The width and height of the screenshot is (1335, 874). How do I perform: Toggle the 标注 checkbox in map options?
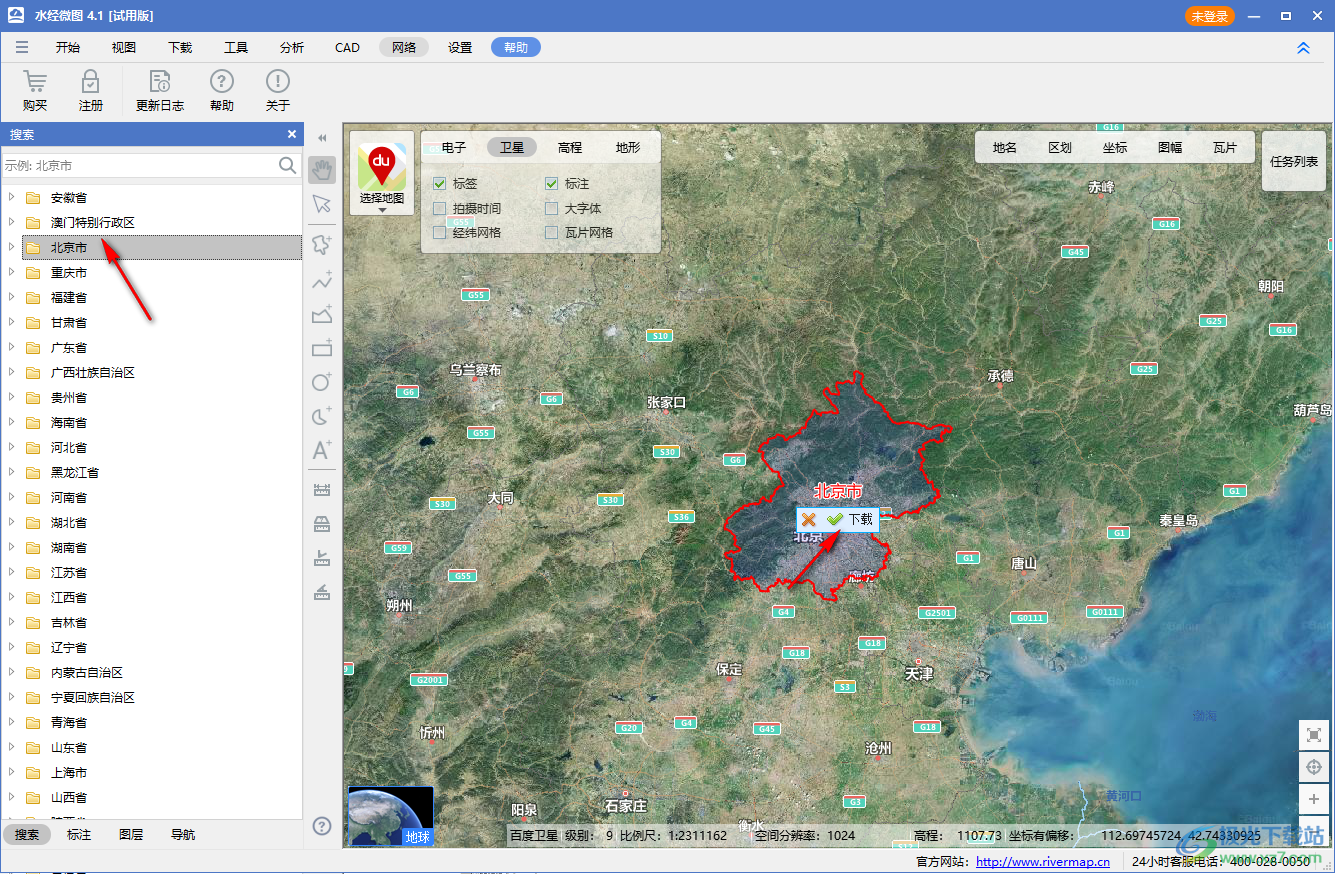click(x=551, y=184)
